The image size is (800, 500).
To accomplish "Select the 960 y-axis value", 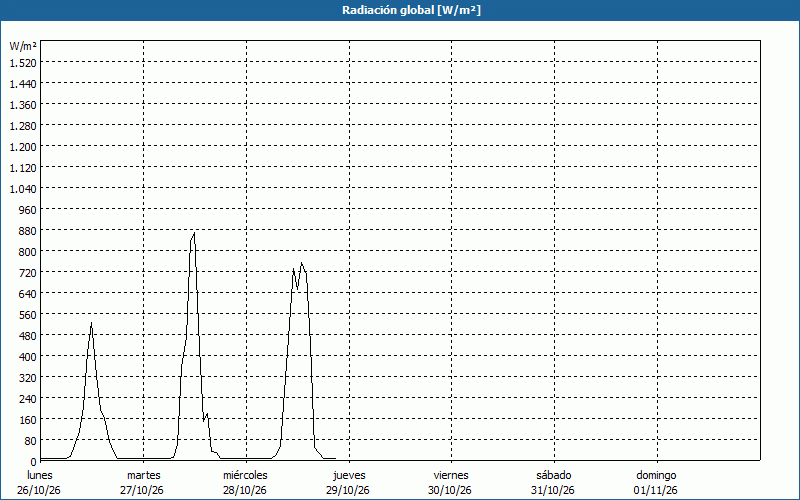I will point(28,210).
